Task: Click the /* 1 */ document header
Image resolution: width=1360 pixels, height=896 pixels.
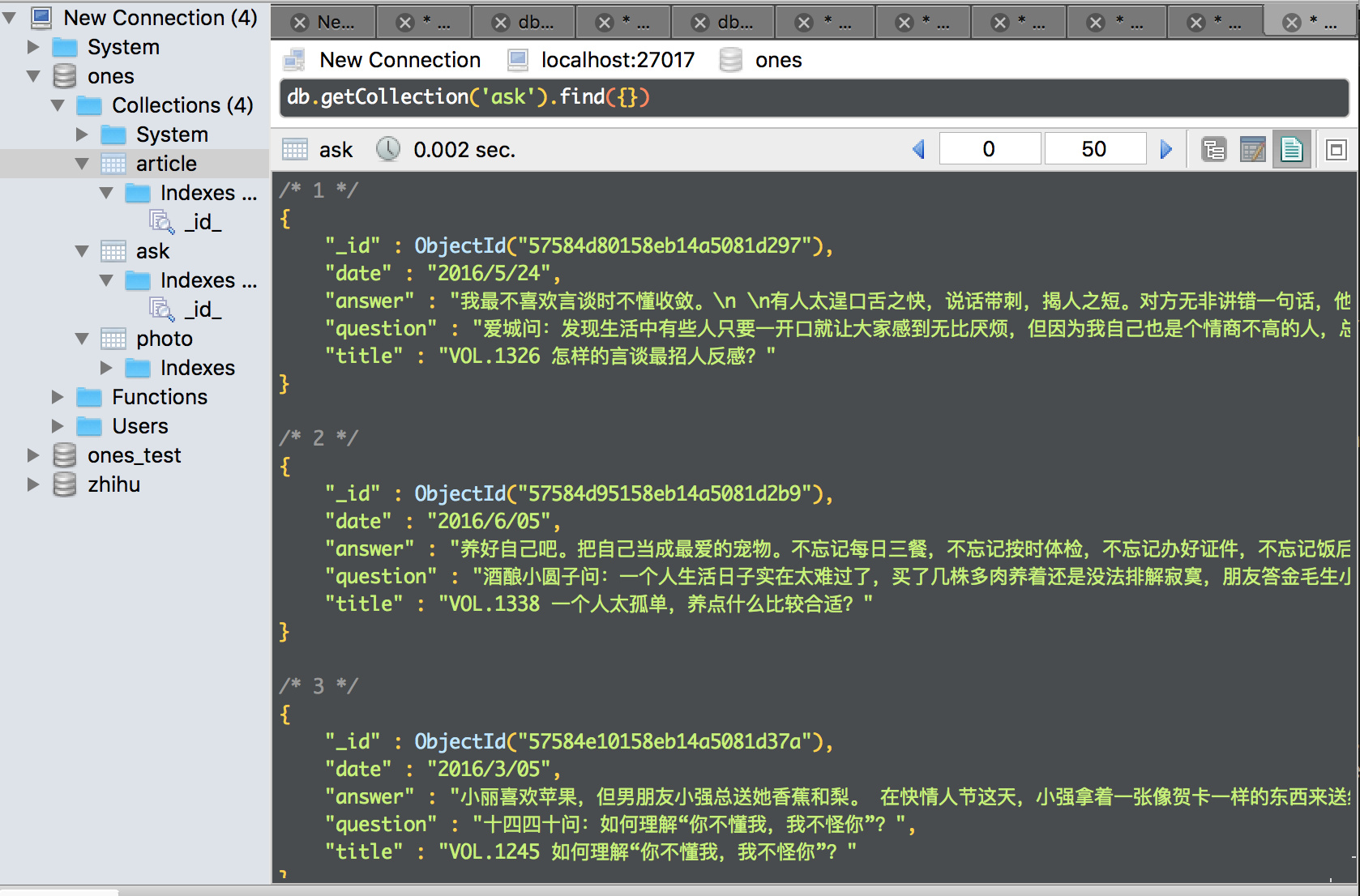Action: (319, 190)
